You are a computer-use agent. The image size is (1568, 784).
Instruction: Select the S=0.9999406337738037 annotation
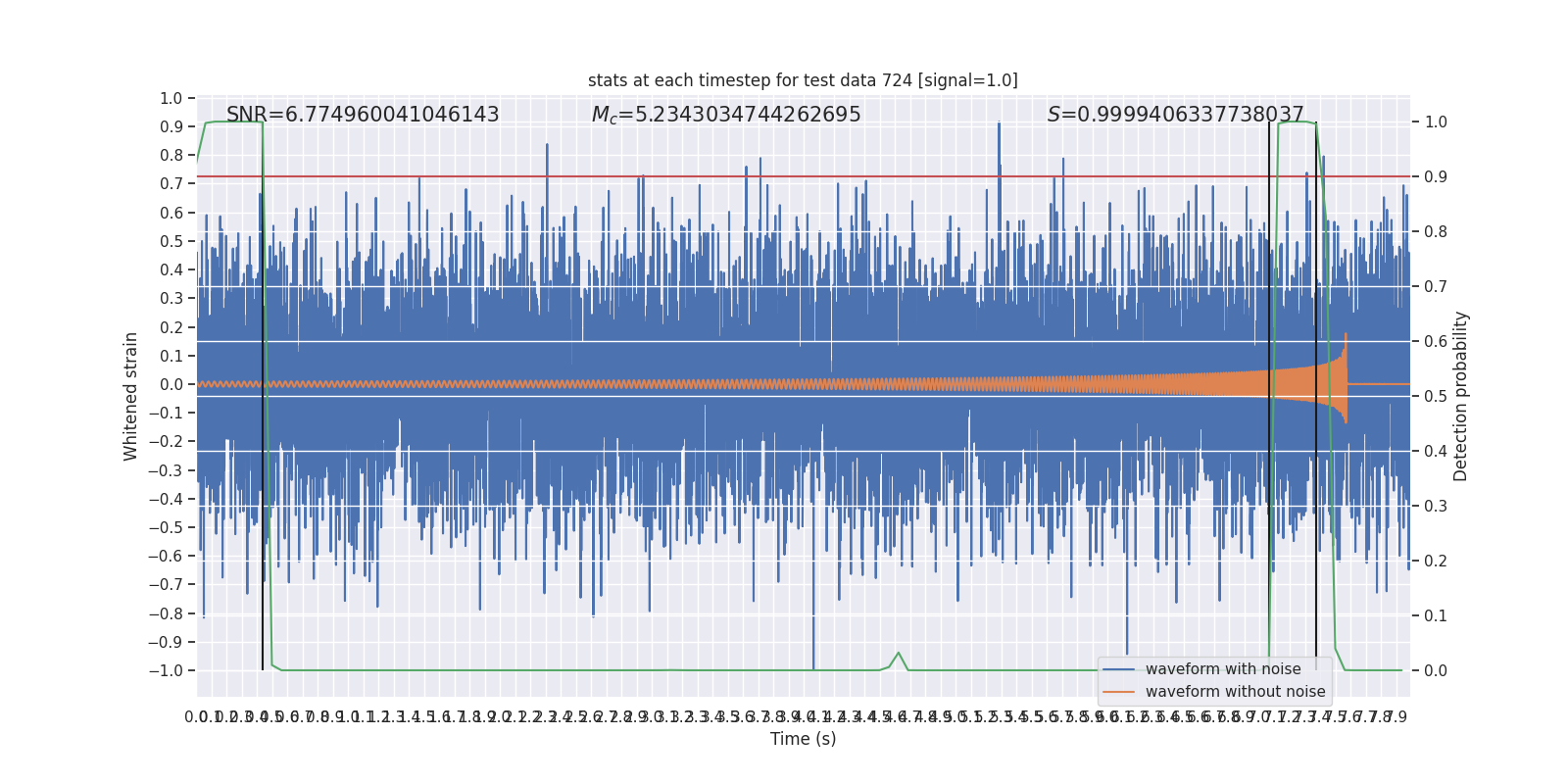1176,115
